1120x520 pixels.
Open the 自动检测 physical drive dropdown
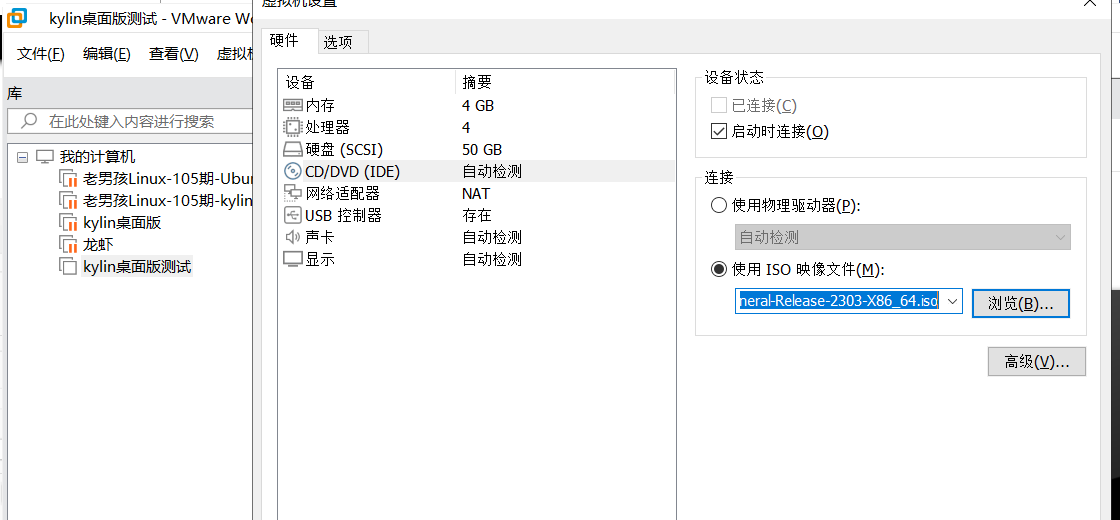(902, 237)
